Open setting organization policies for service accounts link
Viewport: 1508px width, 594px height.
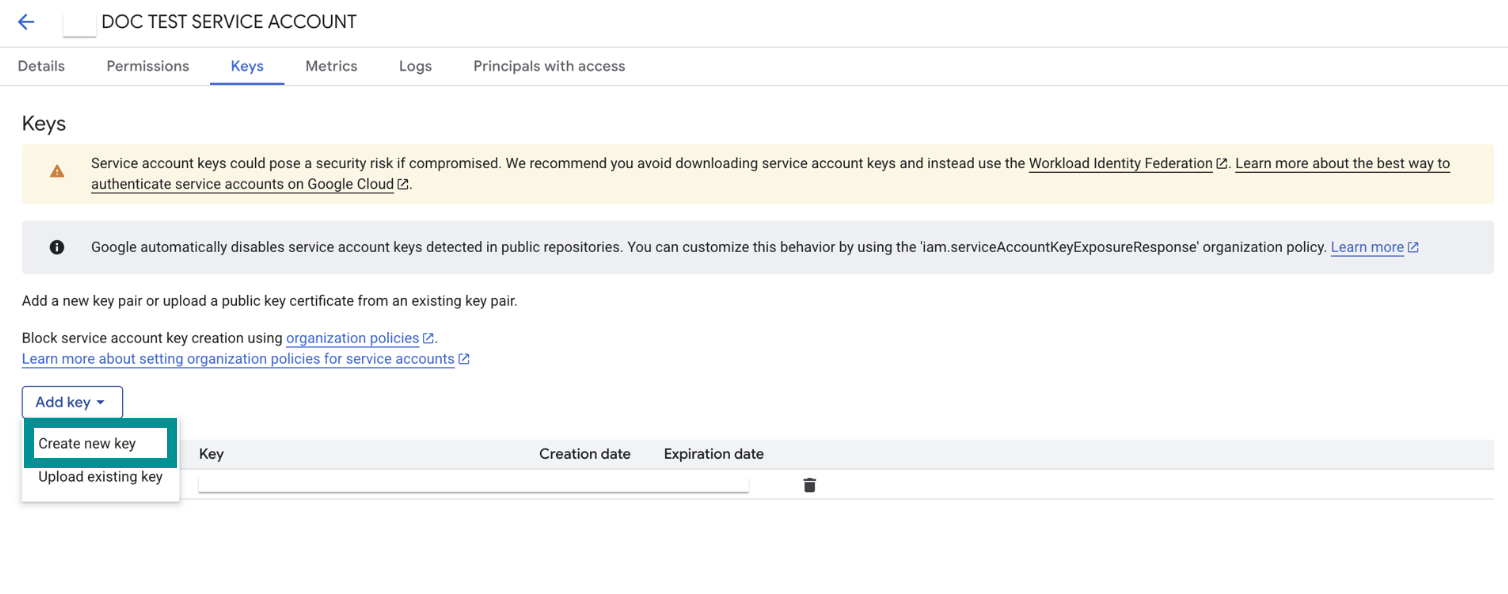238,359
